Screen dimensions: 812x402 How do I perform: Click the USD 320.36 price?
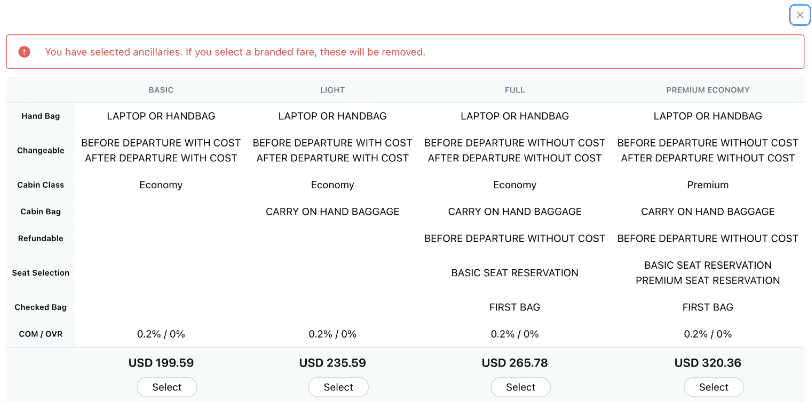[x=707, y=363]
